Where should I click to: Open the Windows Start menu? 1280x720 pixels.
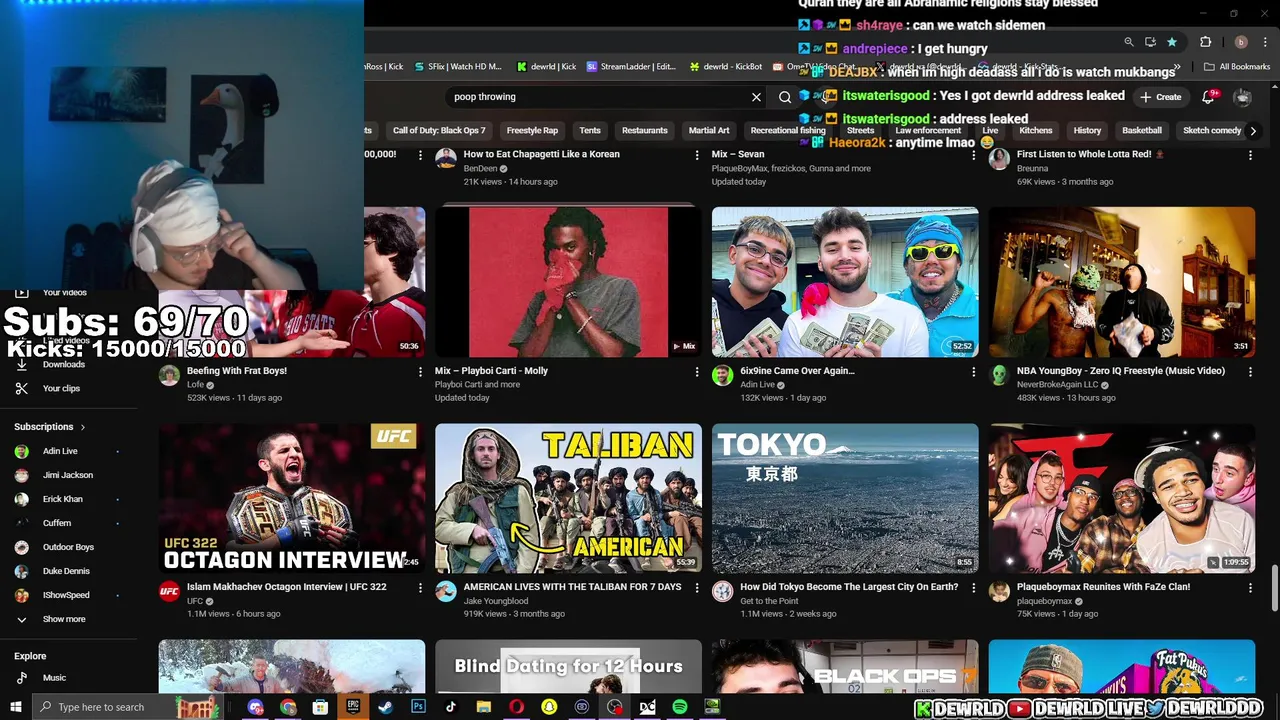point(16,707)
